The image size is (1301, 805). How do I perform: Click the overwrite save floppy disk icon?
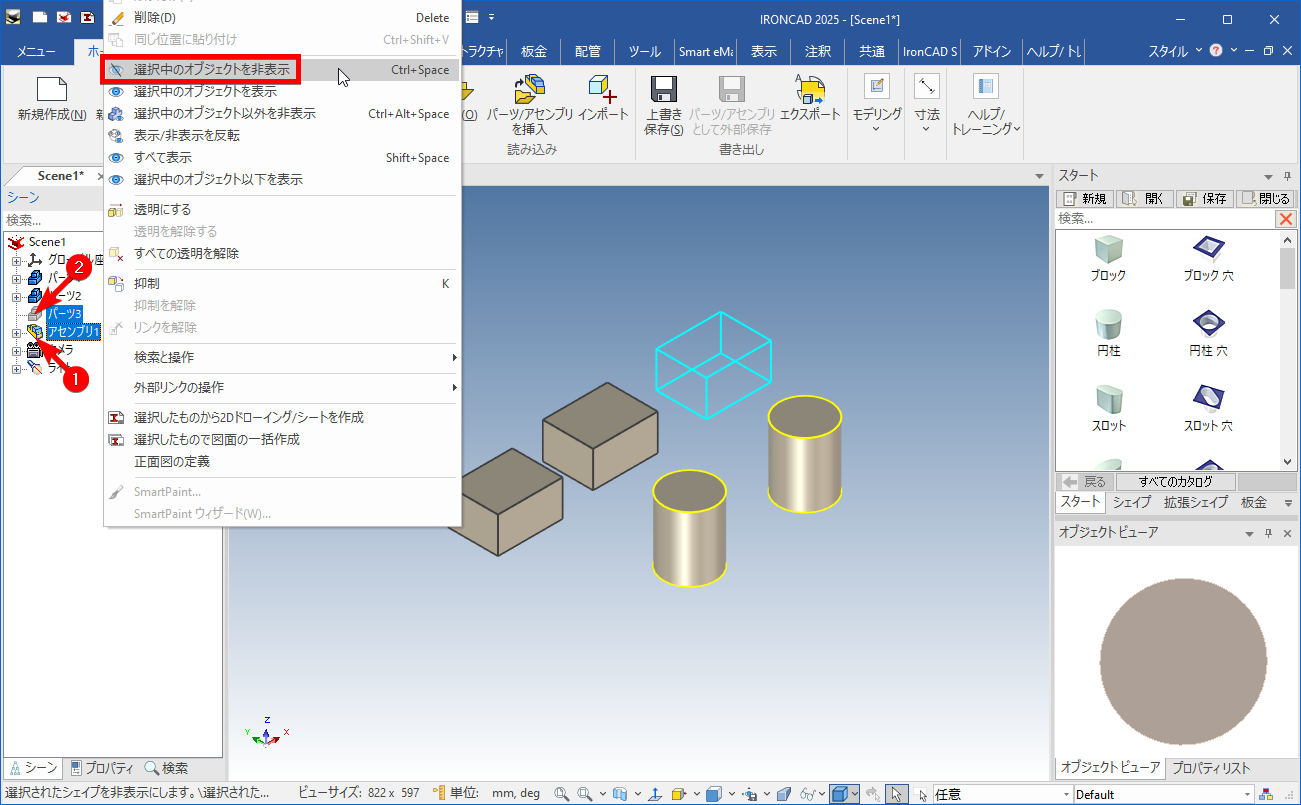pyautogui.click(x=664, y=91)
